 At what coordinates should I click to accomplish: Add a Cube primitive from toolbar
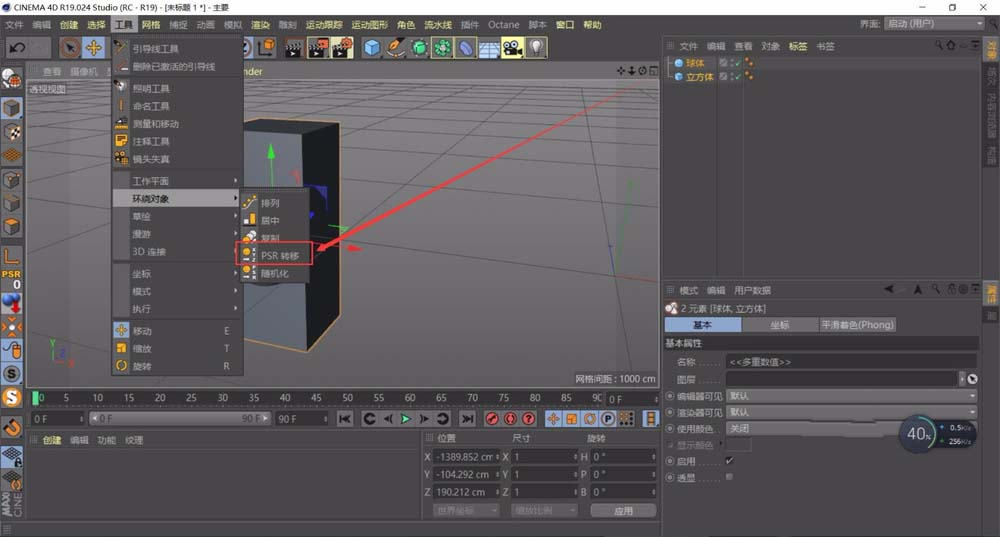pyautogui.click(x=372, y=47)
